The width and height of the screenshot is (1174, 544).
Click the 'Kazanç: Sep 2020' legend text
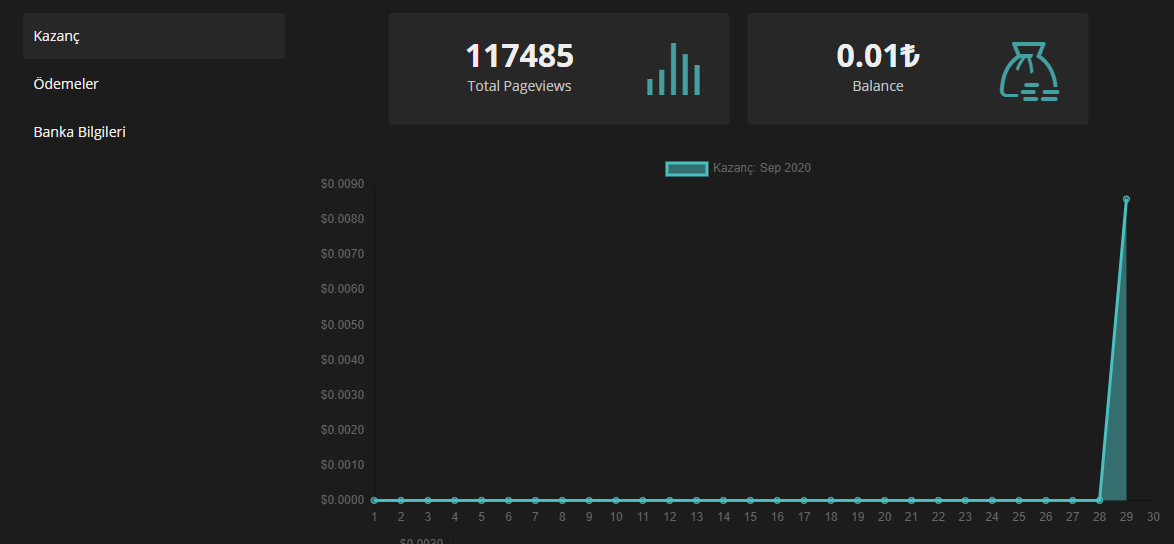click(761, 168)
